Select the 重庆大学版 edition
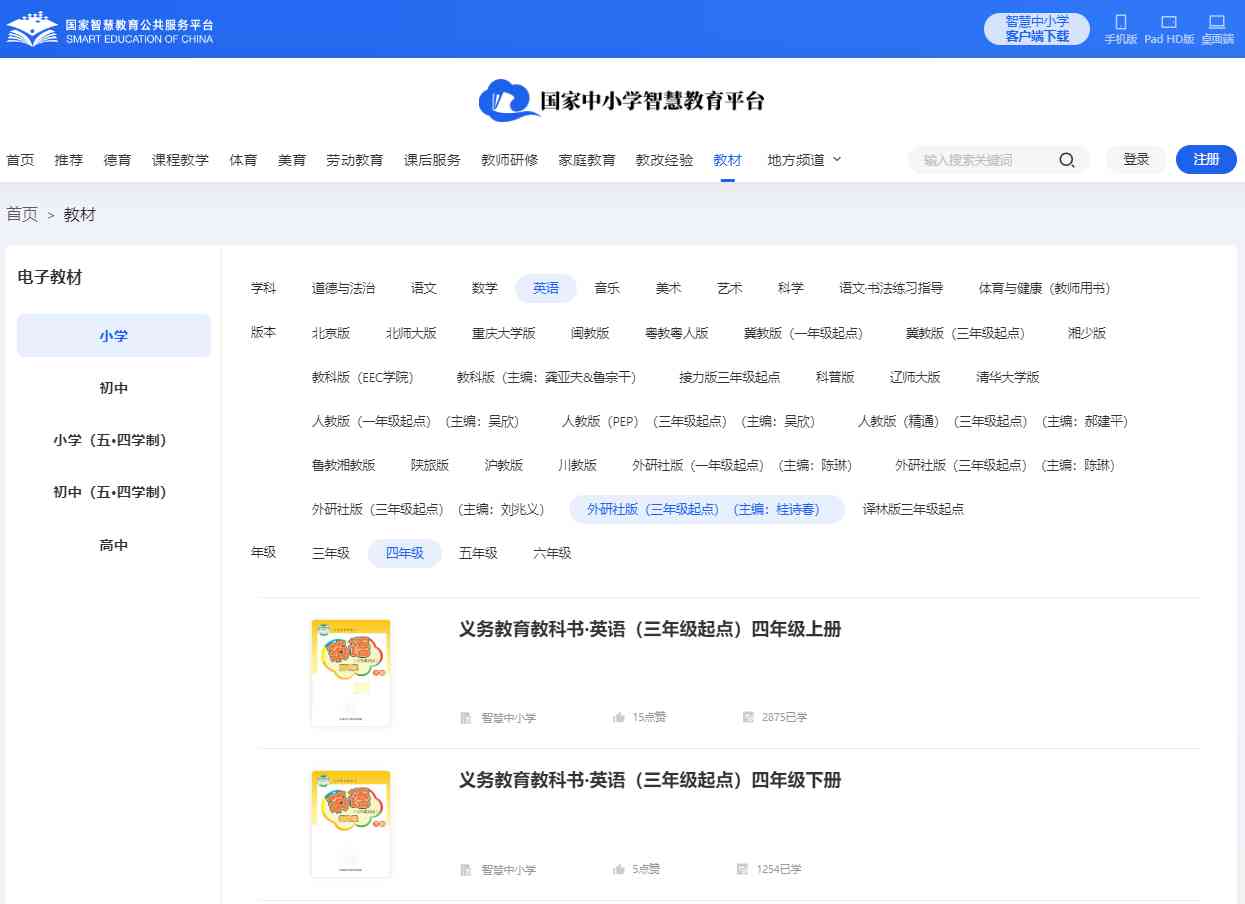Image resolution: width=1245 pixels, height=904 pixels. click(504, 333)
